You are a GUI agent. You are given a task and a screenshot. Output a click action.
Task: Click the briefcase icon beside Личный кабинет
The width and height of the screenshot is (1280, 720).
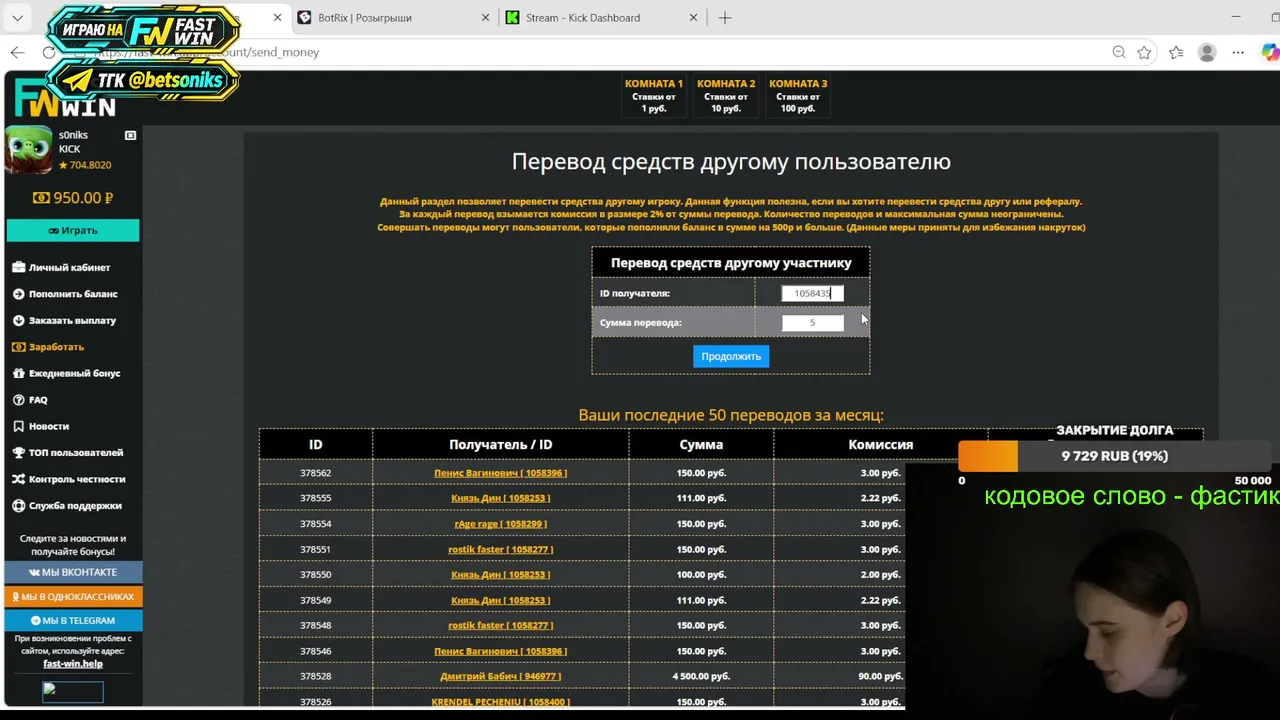[18, 268]
